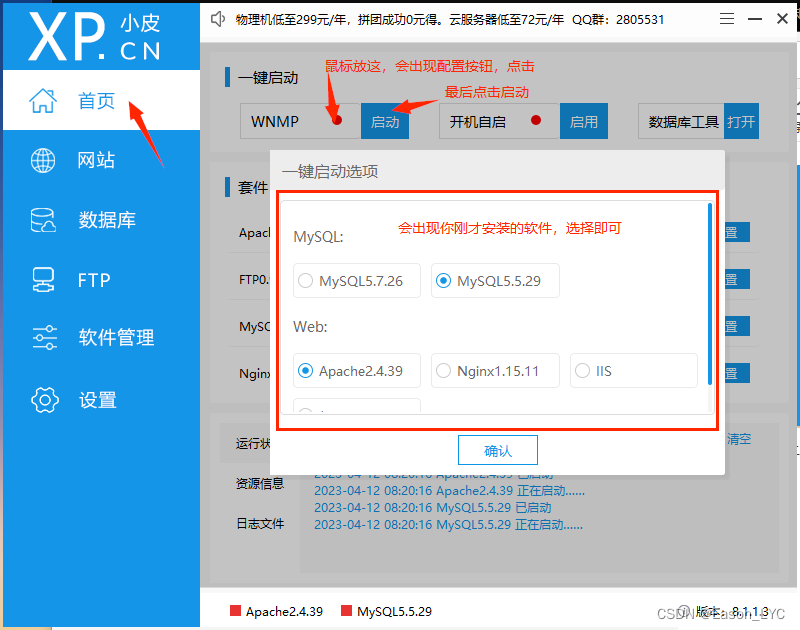Switch to the FTP section
800x630 pixels.
coord(101,280)
